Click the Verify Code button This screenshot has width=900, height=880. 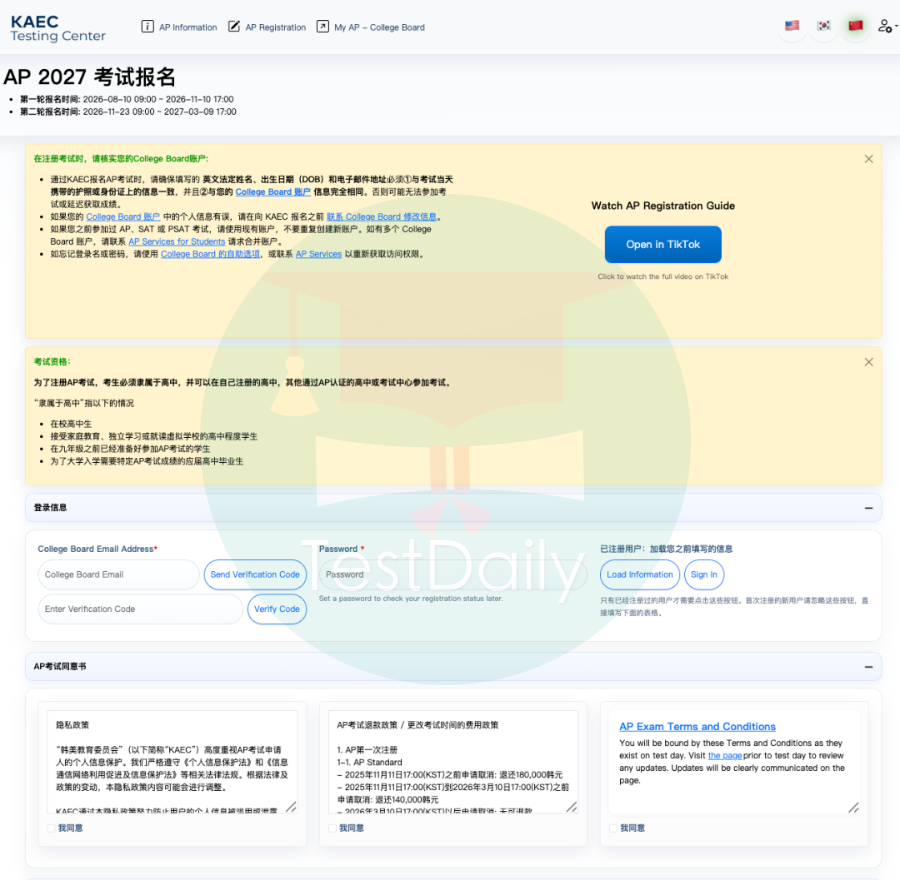coord(277,609)
